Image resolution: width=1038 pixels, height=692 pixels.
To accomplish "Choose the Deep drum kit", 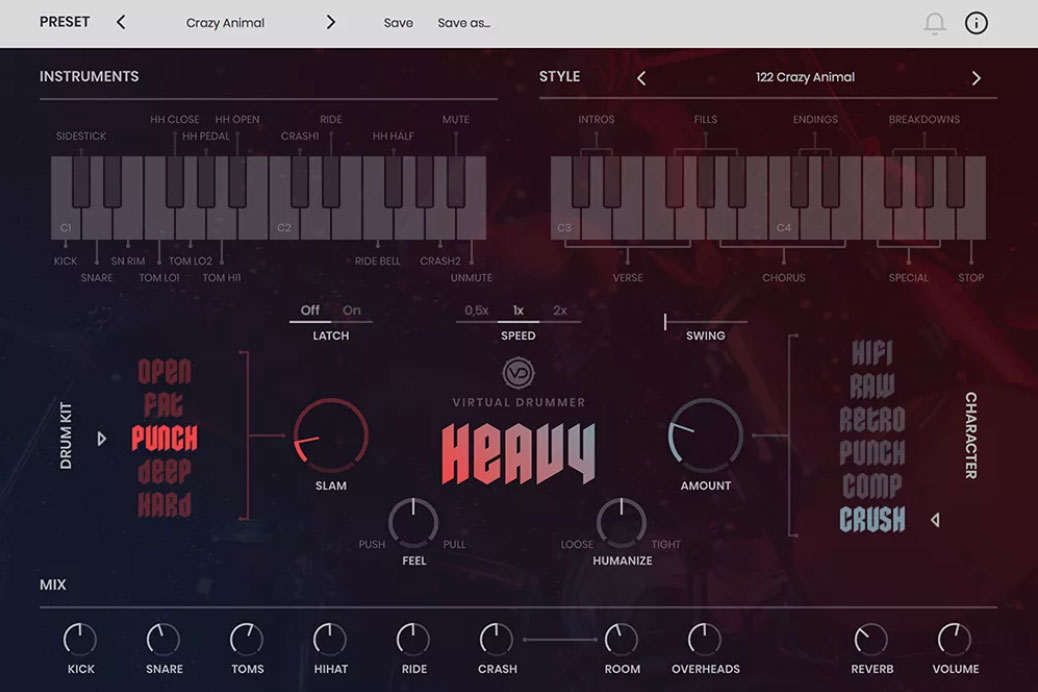I will pyautogui.click(x=164, y=471).
